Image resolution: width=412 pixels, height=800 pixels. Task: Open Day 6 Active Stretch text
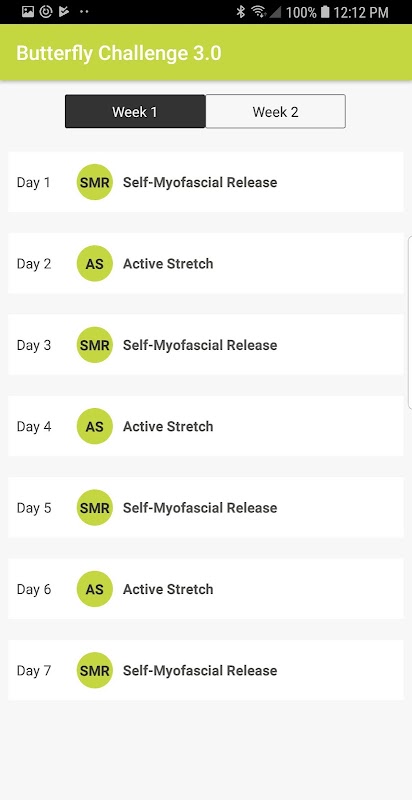[x=168, y=589]
